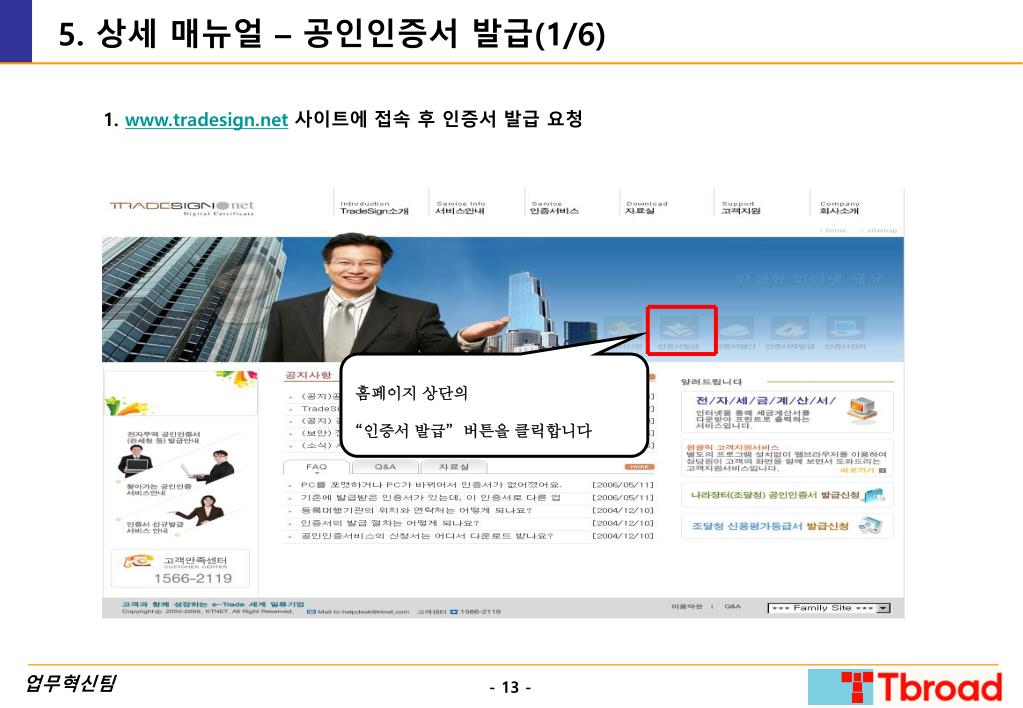
Task: Click the 공지사항 heading
Action: click(x=309, y=375)
